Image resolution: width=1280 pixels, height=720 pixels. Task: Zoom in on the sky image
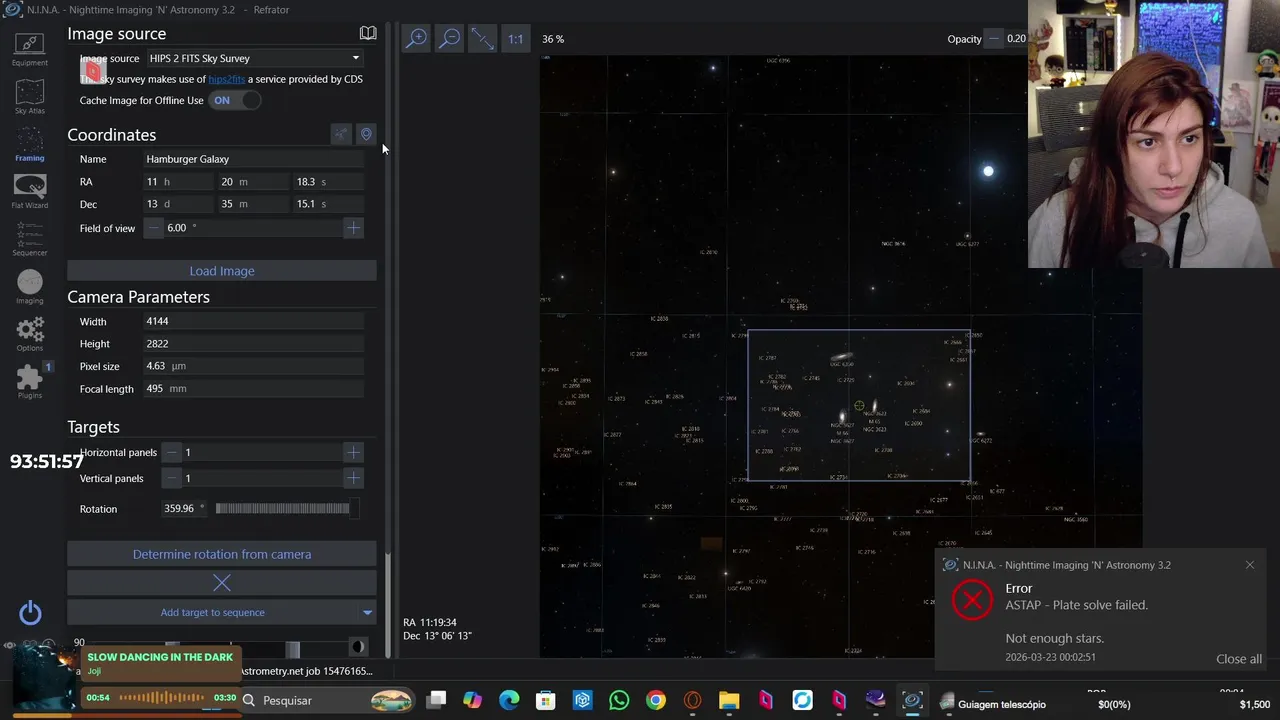[416, 38]
